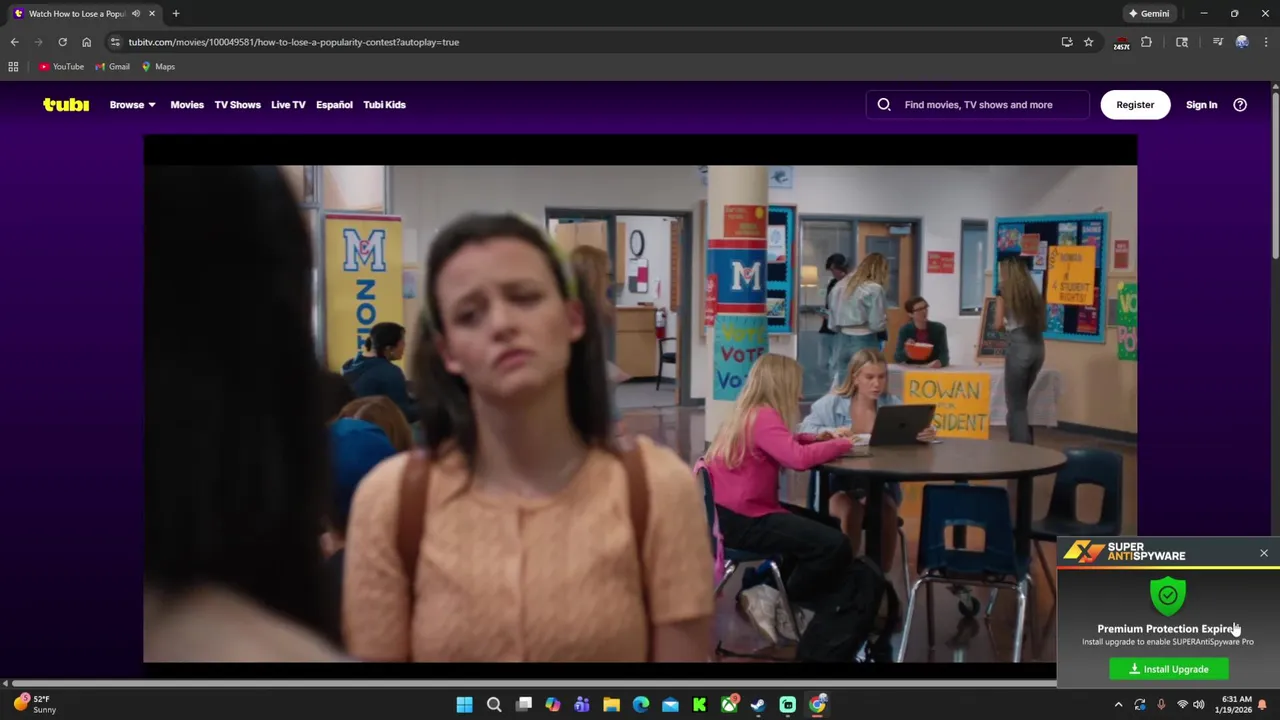1280x720 pixels.
Task: Click the address bar URL
Action: (293, 42)
